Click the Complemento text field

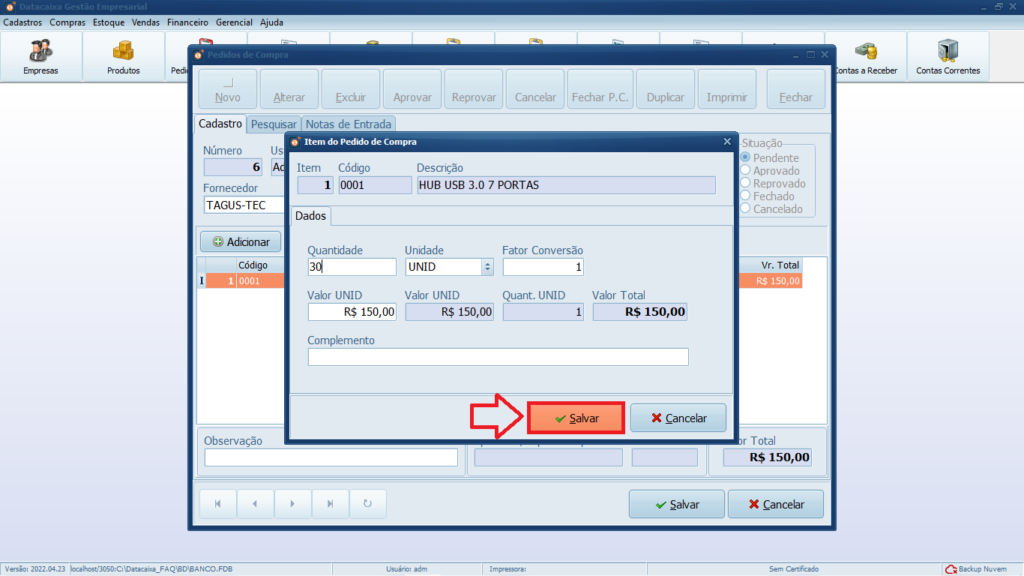point(498,357)
